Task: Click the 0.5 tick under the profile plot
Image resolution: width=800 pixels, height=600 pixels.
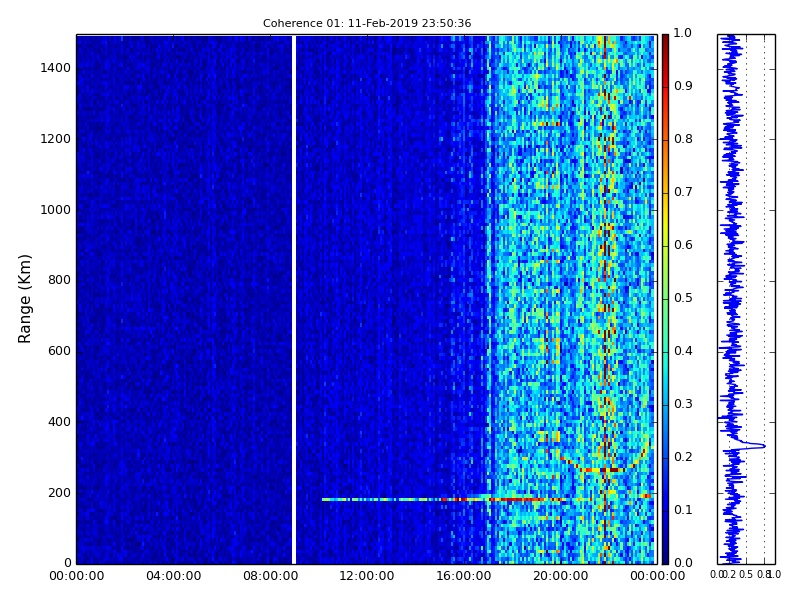Action: 746,574
